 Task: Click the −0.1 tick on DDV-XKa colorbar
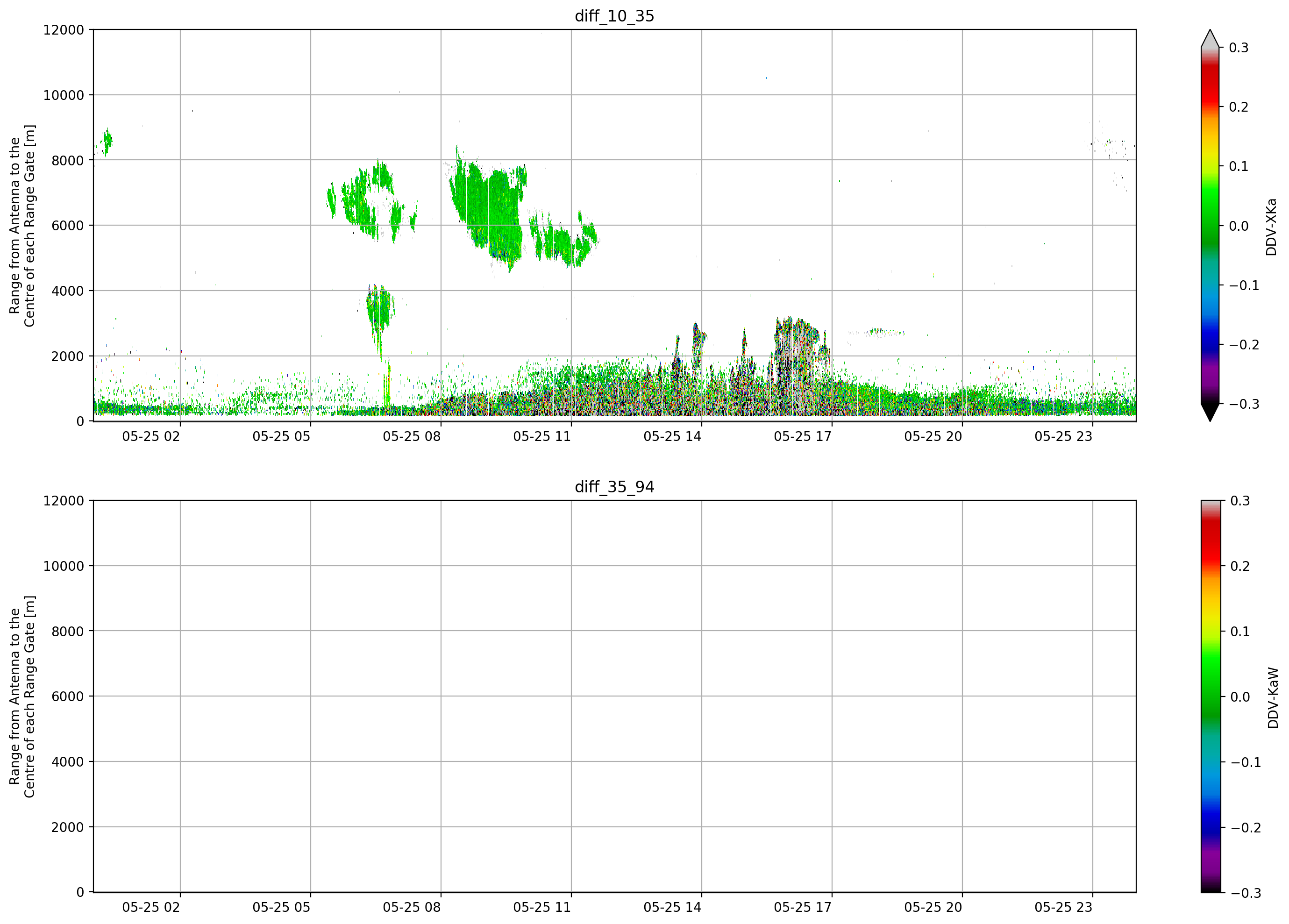point(1245,286)
